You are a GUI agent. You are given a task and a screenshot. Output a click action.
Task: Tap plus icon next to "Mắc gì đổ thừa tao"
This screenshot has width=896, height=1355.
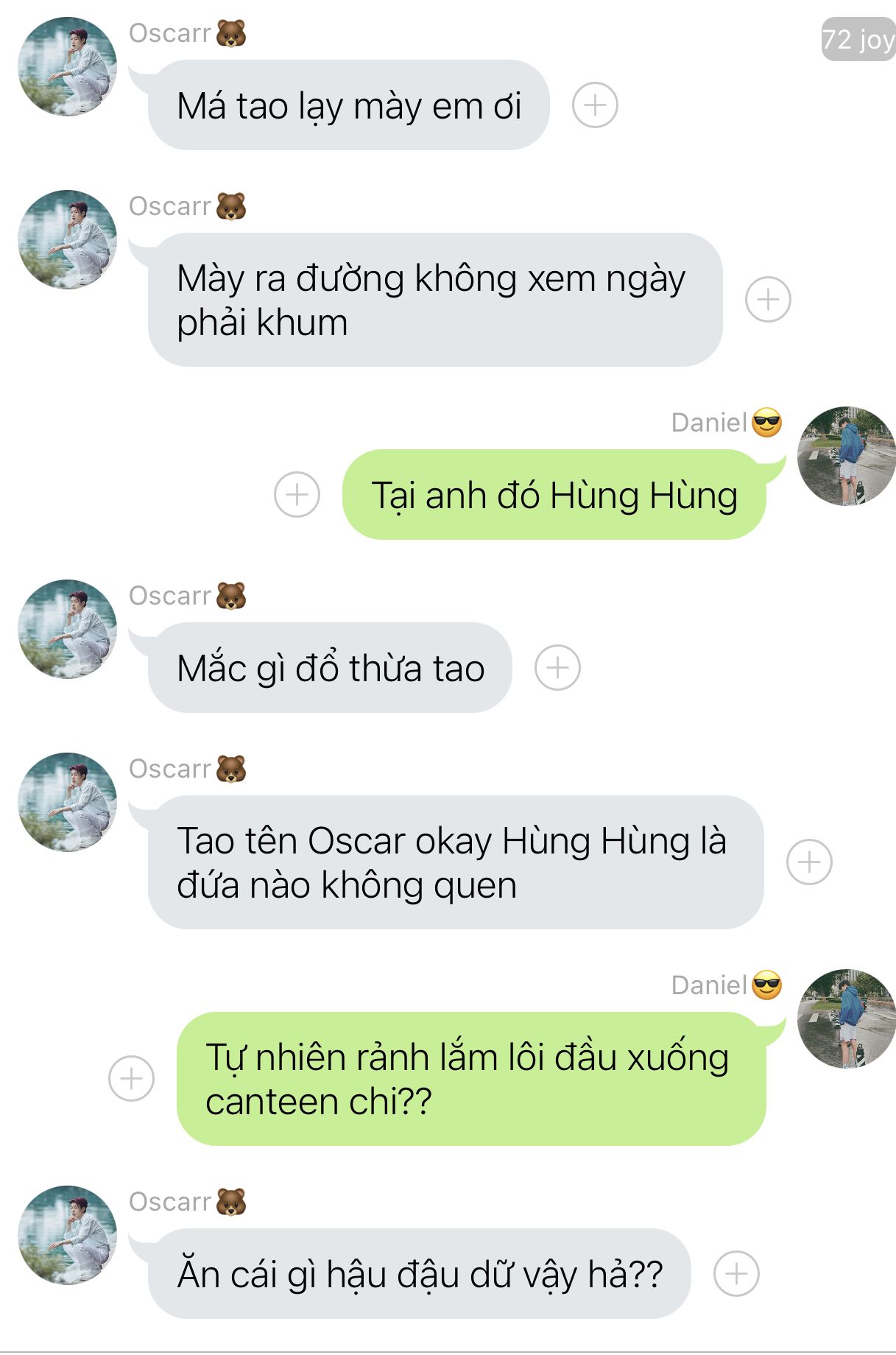[557, 668]
